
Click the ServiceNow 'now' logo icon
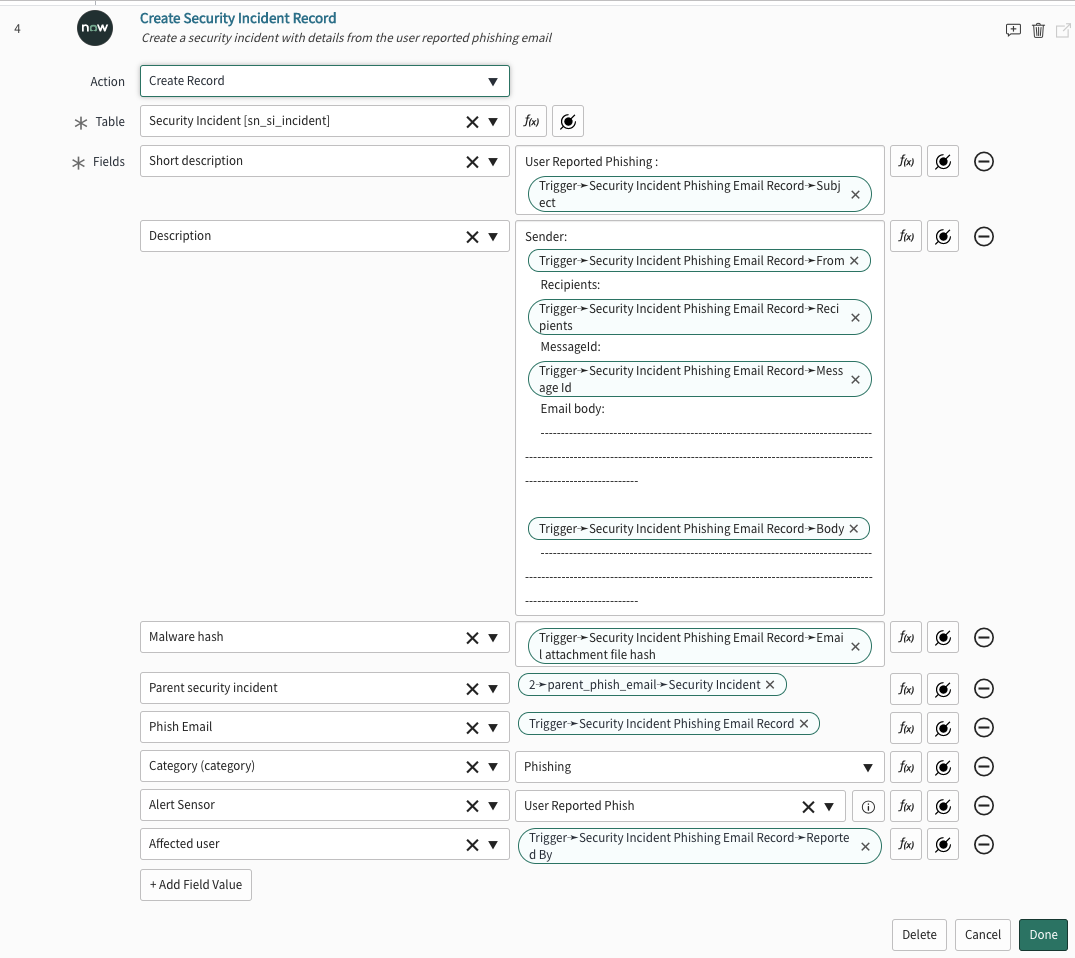click(x=95, y=28)
